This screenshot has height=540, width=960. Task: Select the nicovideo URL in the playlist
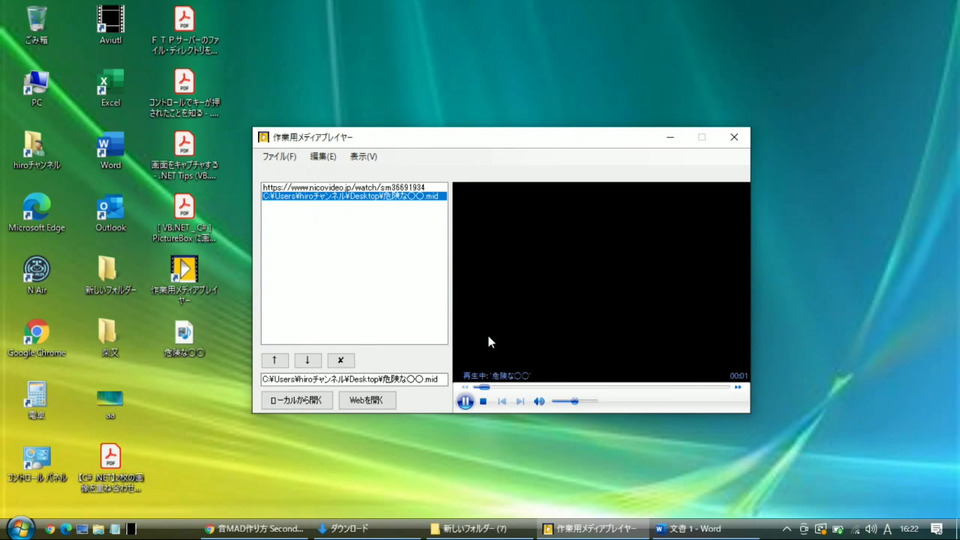tap(344, 187)
